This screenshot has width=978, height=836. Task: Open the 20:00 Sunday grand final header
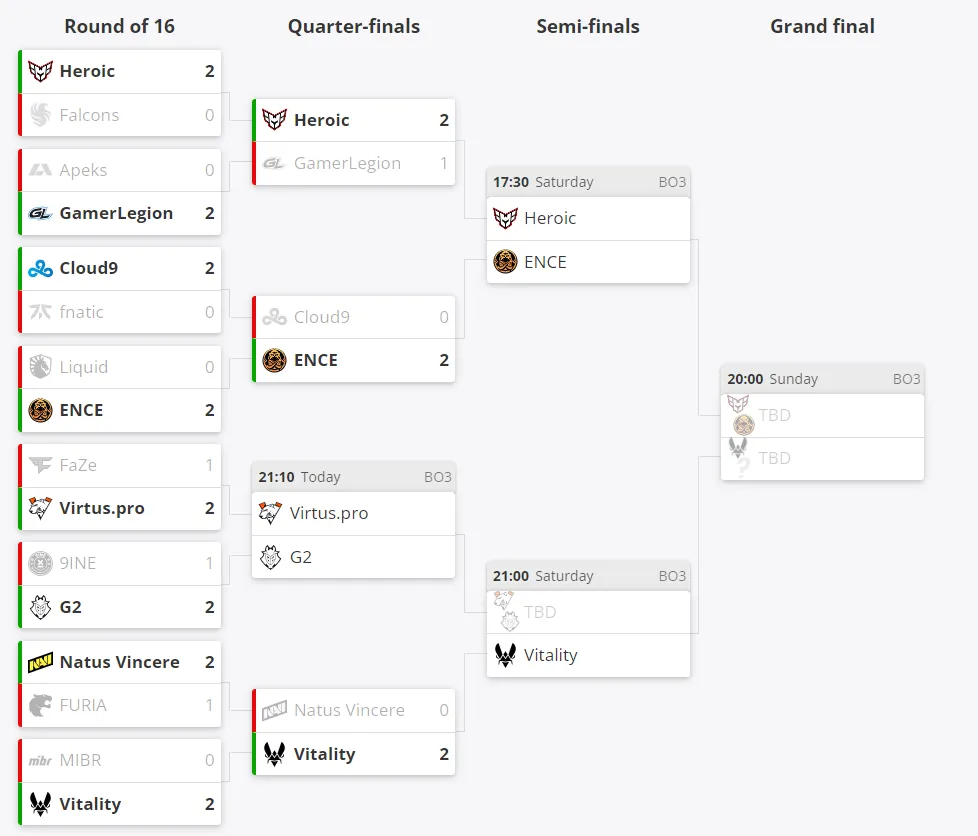coord(822,379)
